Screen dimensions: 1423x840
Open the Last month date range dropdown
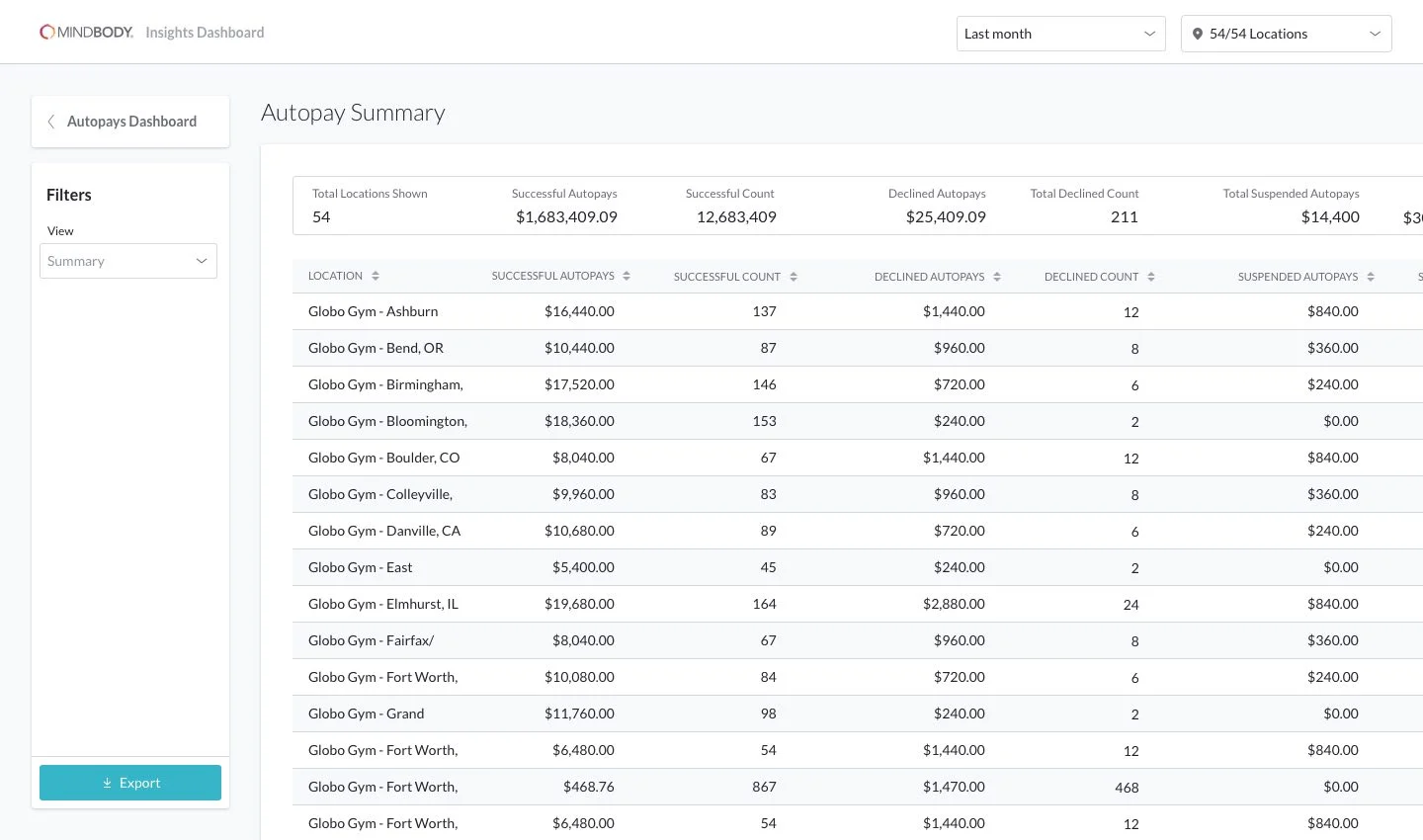[1061, 34]
